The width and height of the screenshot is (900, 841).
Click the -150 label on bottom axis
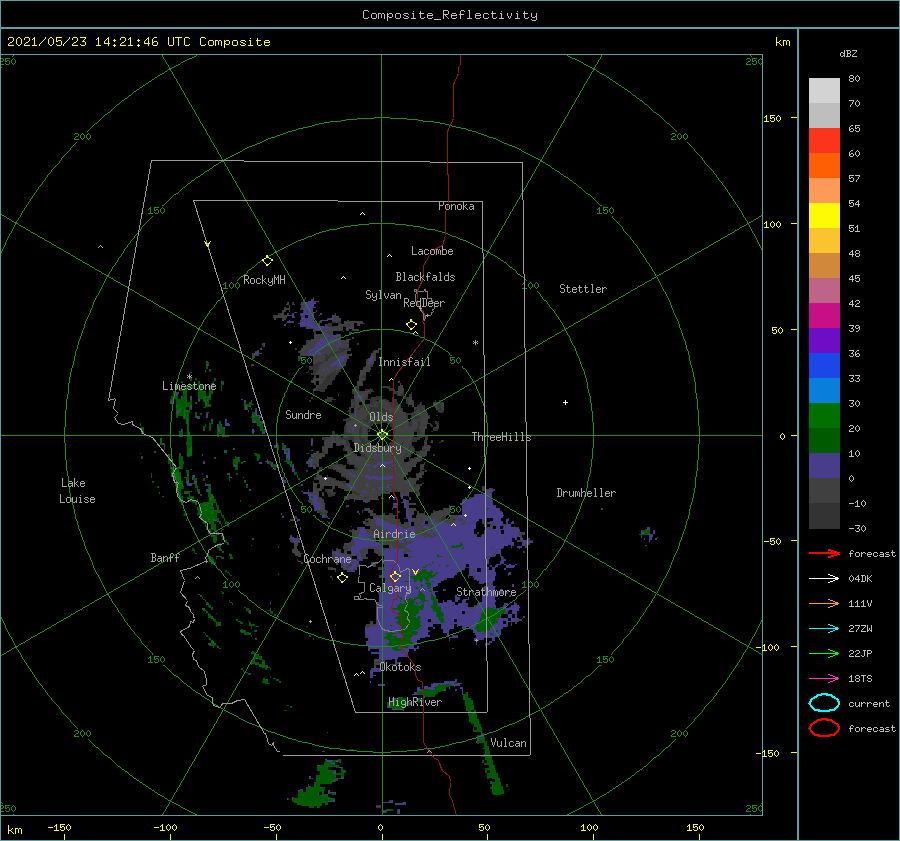click(x=59, y=827)
